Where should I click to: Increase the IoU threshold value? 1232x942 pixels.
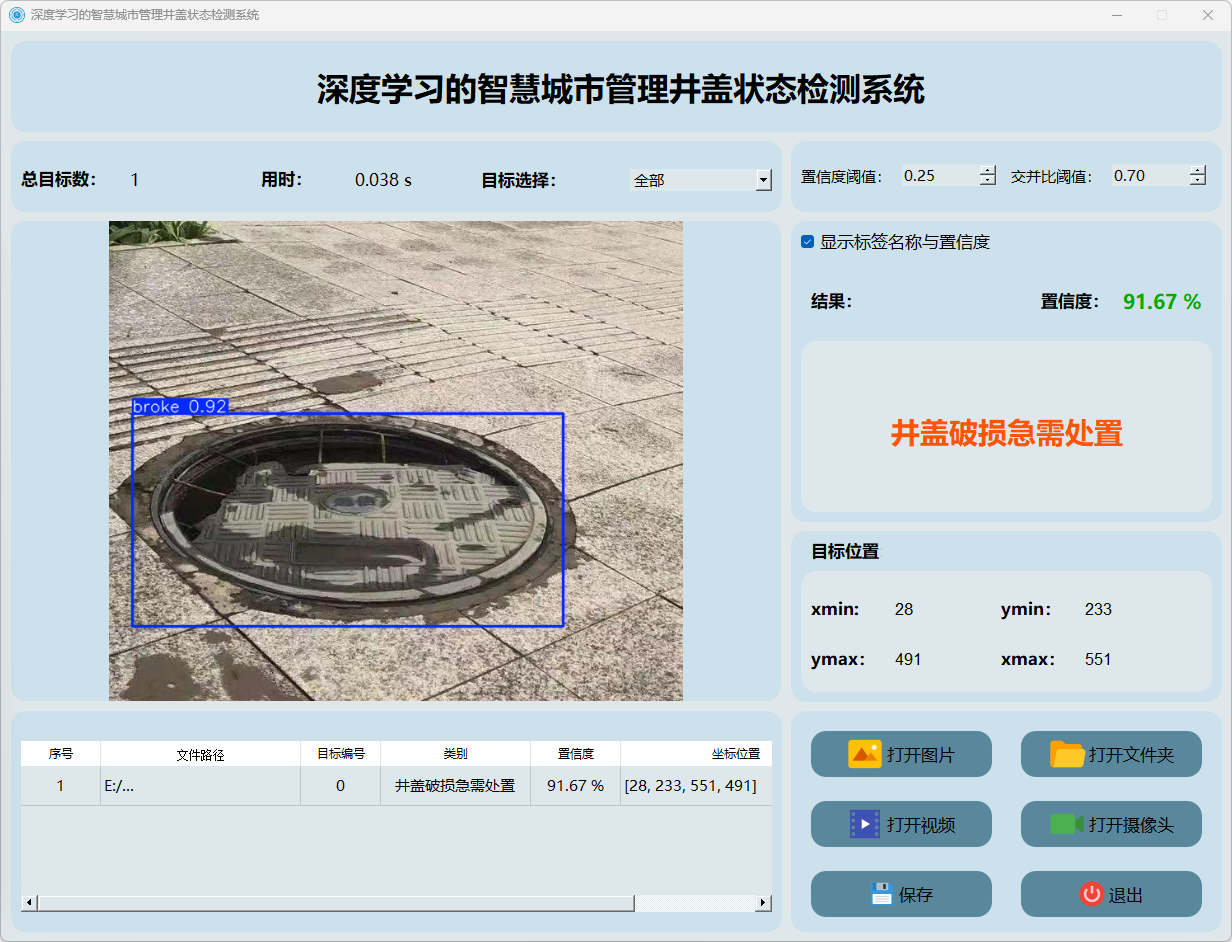tap(1198, 170)
